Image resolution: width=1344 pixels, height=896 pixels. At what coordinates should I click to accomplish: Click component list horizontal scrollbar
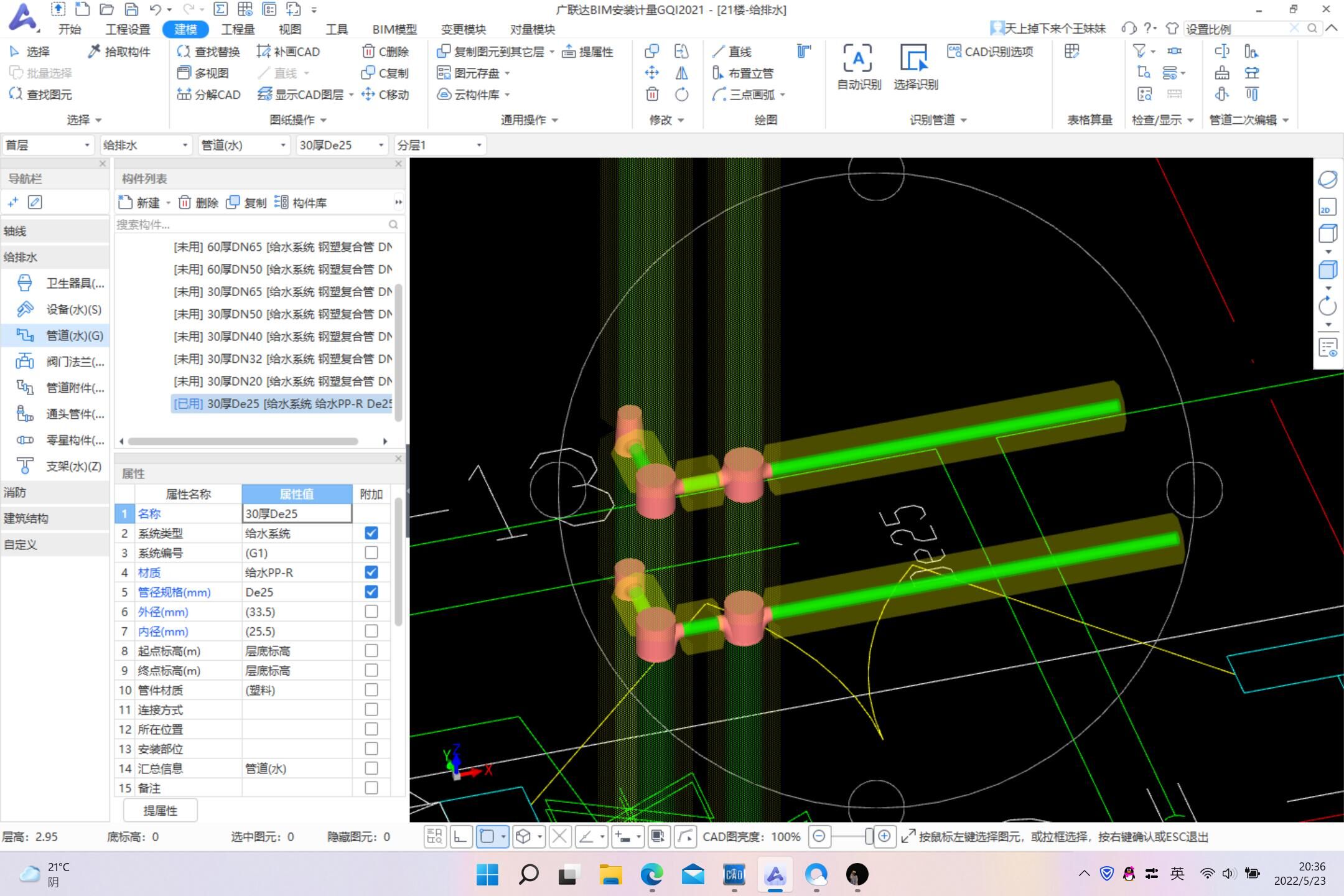pos(243,442)
